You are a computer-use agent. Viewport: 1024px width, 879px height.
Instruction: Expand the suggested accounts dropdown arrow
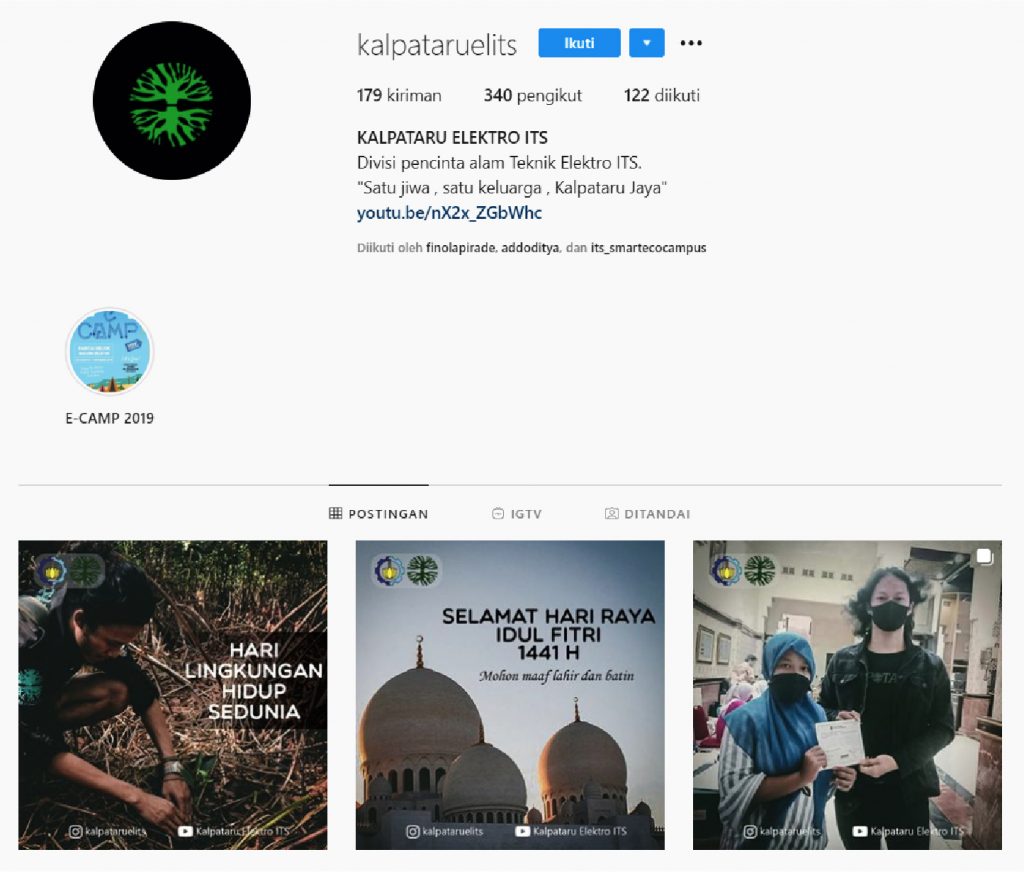[x=647, y=43]
